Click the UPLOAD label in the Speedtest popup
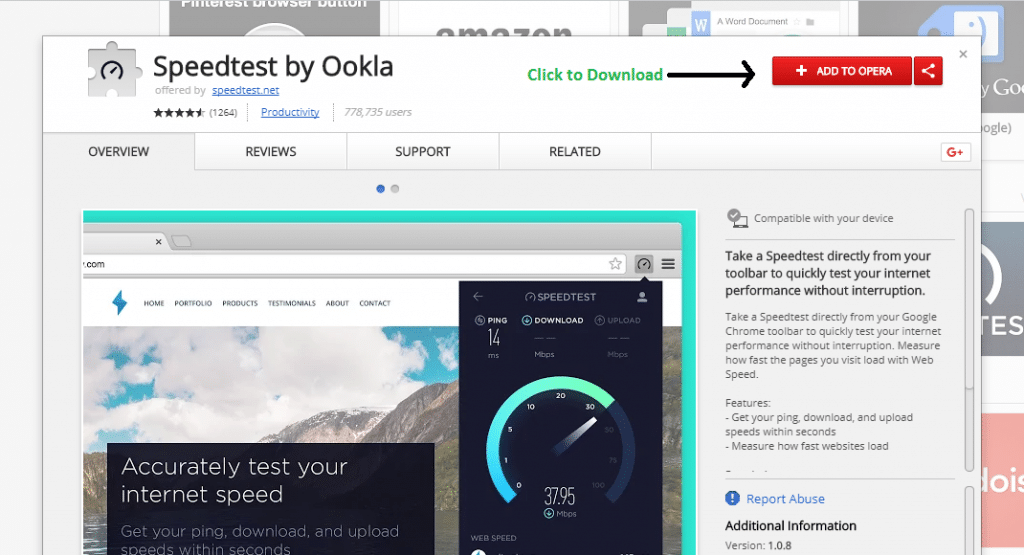The width and height of the screenshot is (1024, 555). (x=618, y=321)
